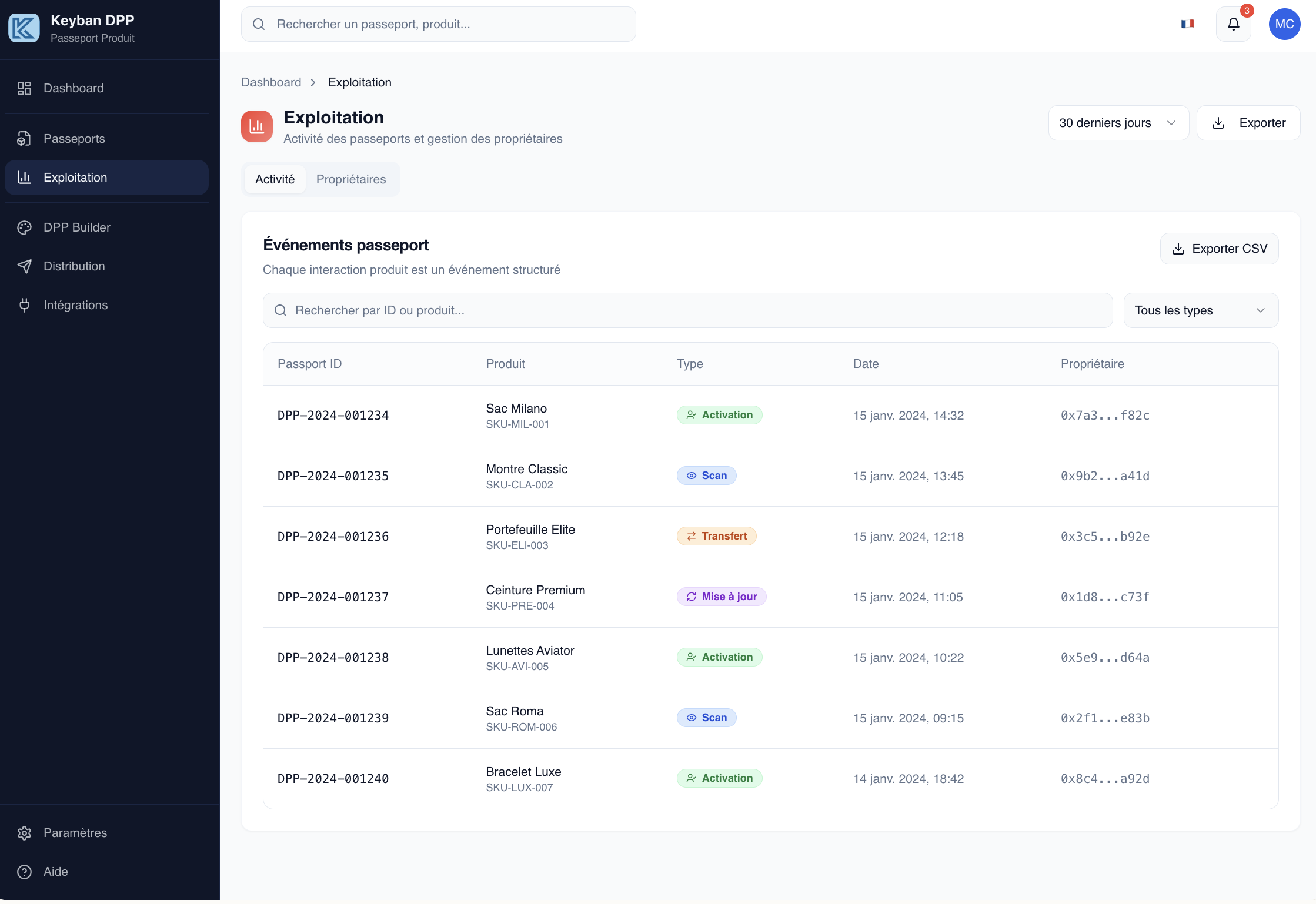The image size is (1316, 904).
Task: Click the Transfert badge for Portefeuille Elite
Action: point(717,536)
